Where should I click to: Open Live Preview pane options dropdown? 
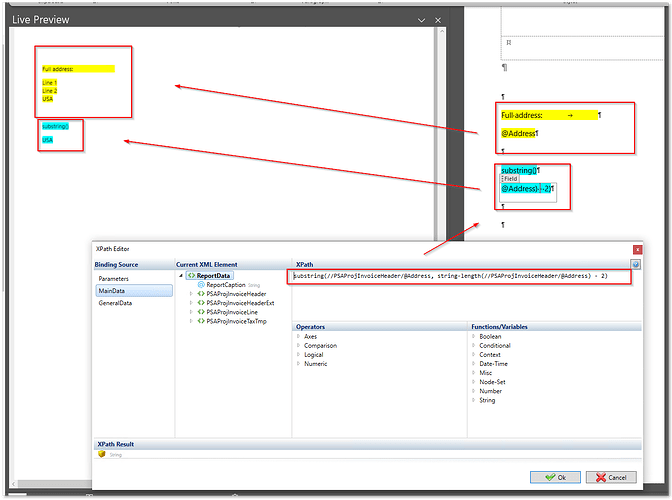coord(421,20)
